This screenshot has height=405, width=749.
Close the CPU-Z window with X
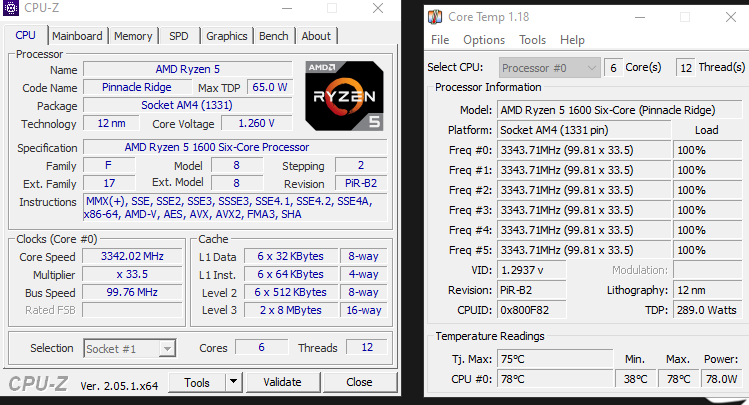(x=378, y=8)
